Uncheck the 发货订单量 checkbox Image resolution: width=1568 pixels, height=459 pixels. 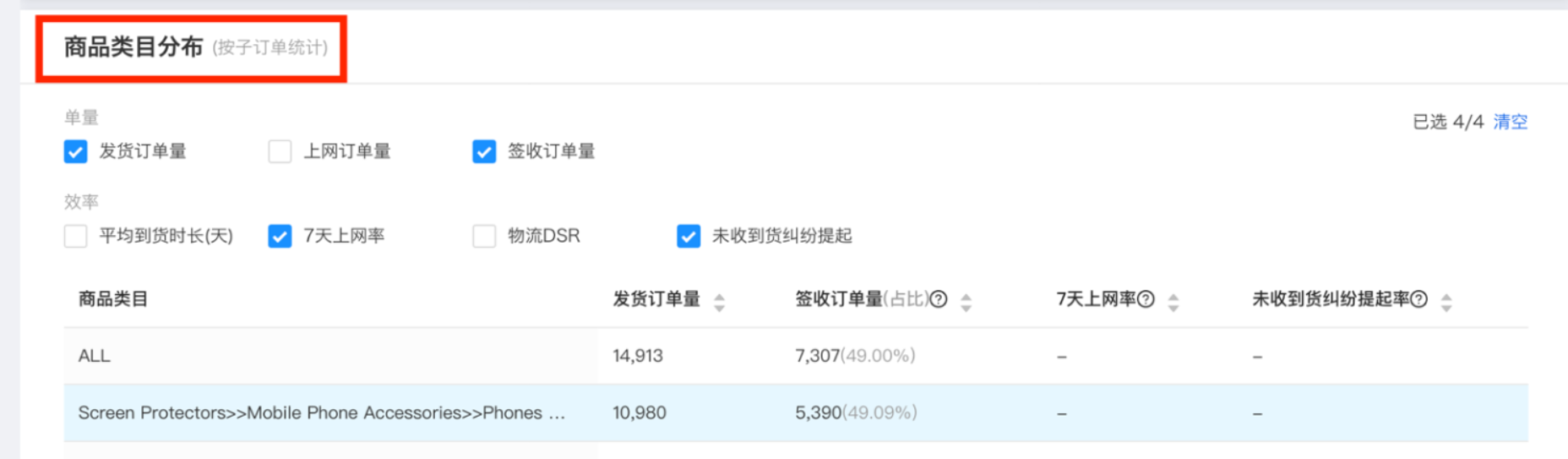point(76,152)
